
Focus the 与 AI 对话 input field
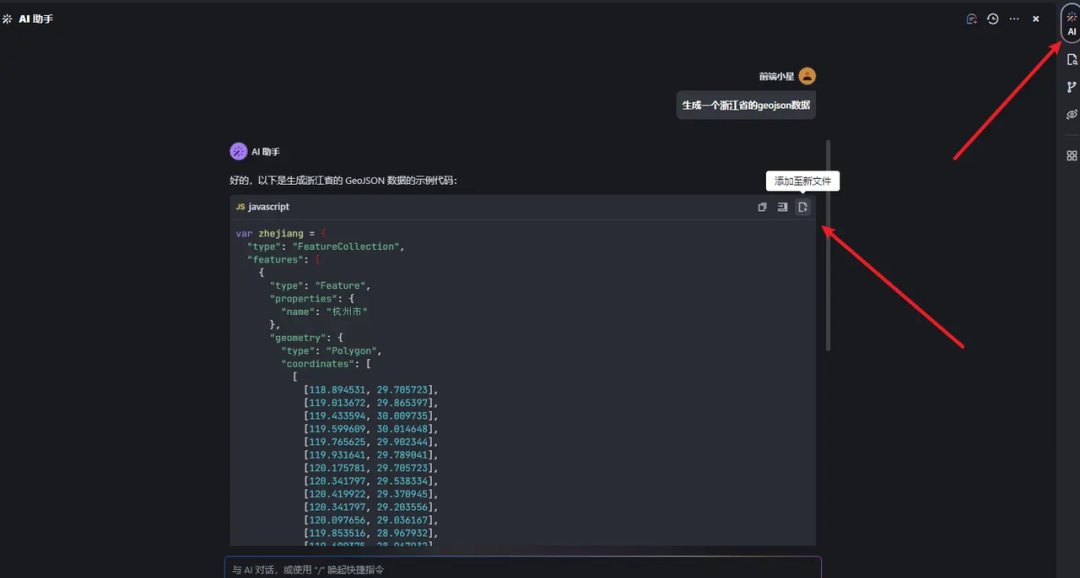pyautogui.click(x=523, y=568)
